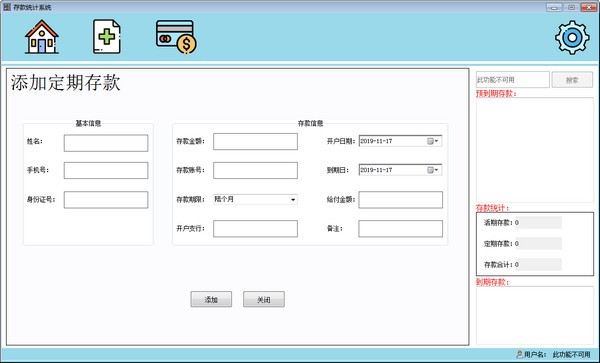
Task: Click the add document plus icon
Action: tap(107, 37)
